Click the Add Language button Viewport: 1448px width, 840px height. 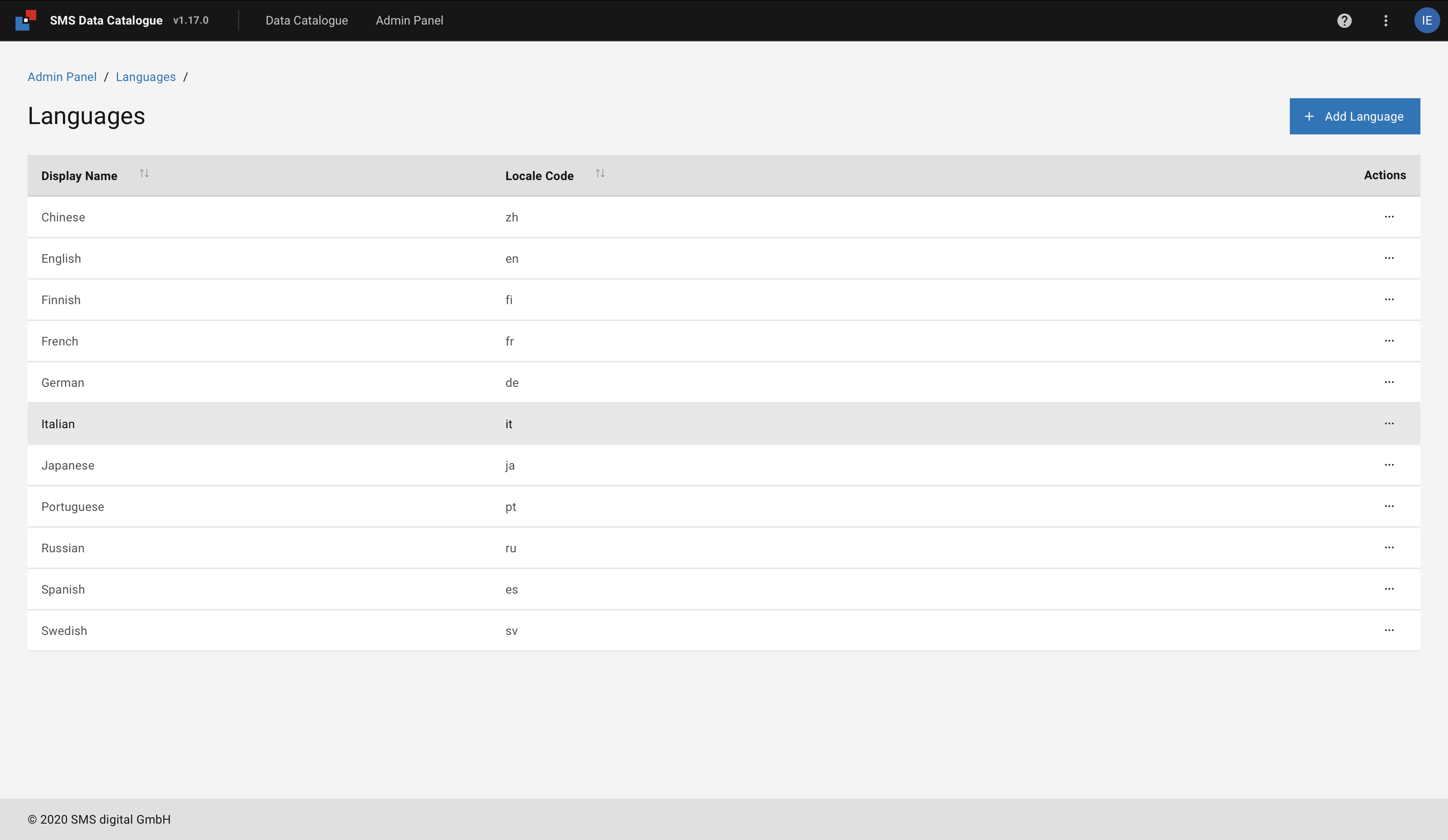1354,117
